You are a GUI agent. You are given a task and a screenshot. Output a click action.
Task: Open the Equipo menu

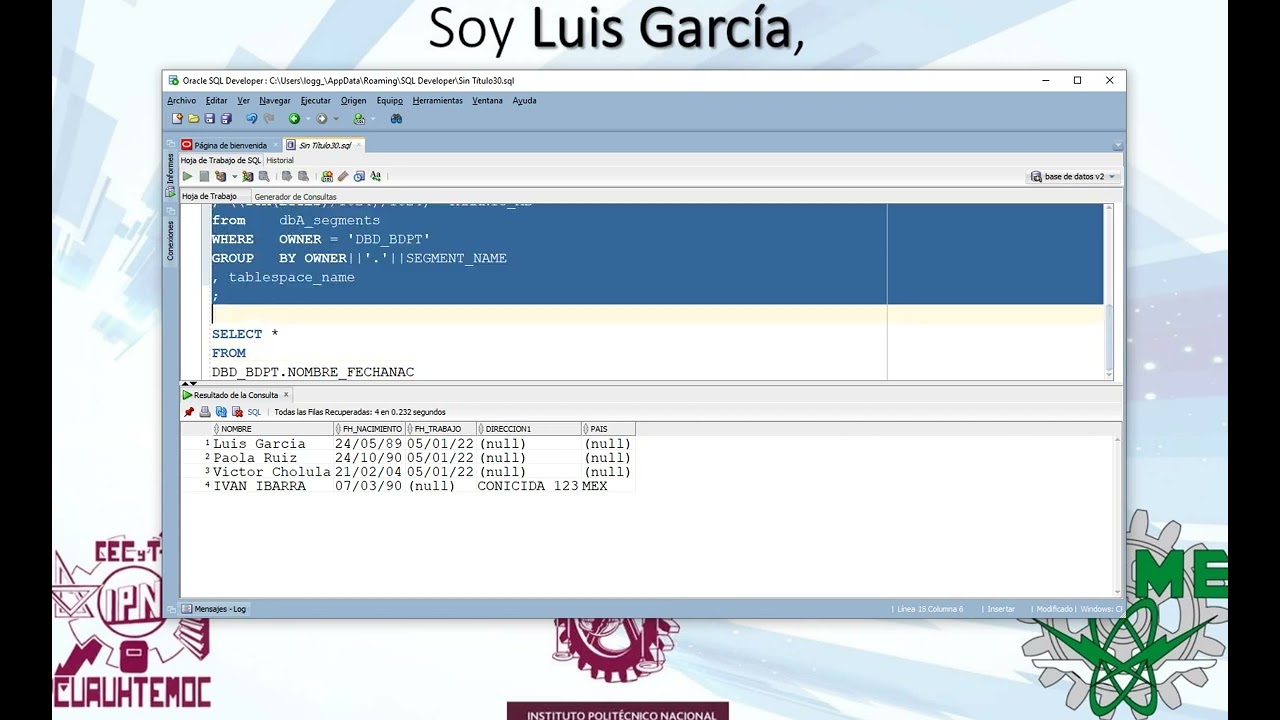[389, 101]
